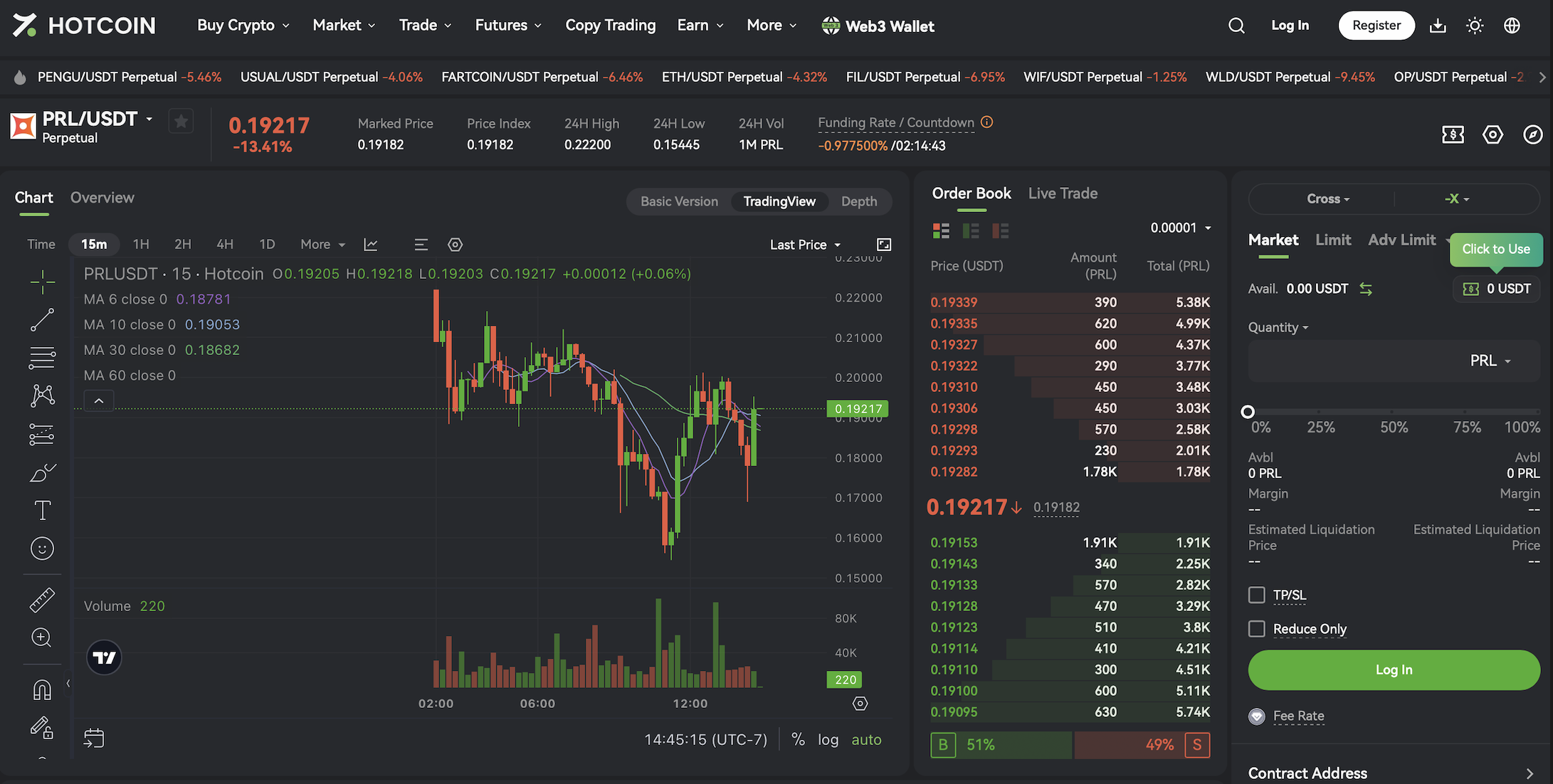
Task: Select the trend line drawing tool
Action: pyautogui.click(x=43, y=319)
